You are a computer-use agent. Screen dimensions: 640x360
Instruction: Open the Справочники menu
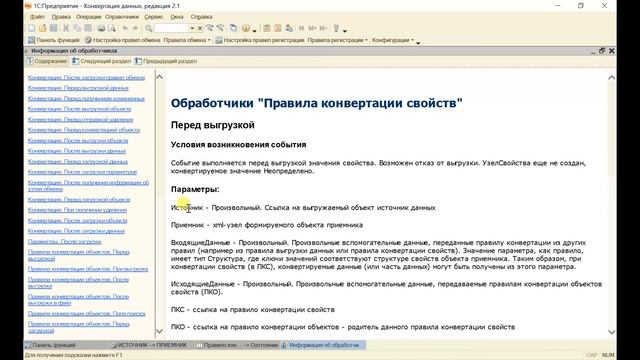click(x=122, y=17)
